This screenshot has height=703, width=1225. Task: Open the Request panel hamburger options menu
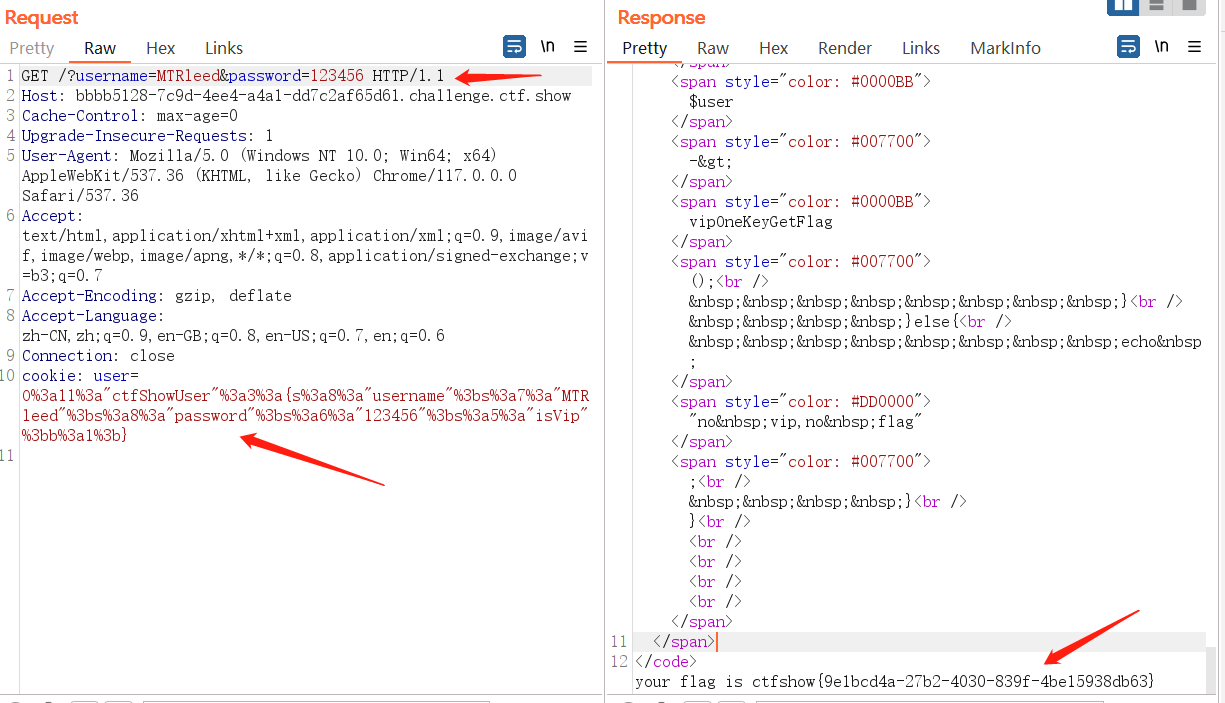(580, 47)
